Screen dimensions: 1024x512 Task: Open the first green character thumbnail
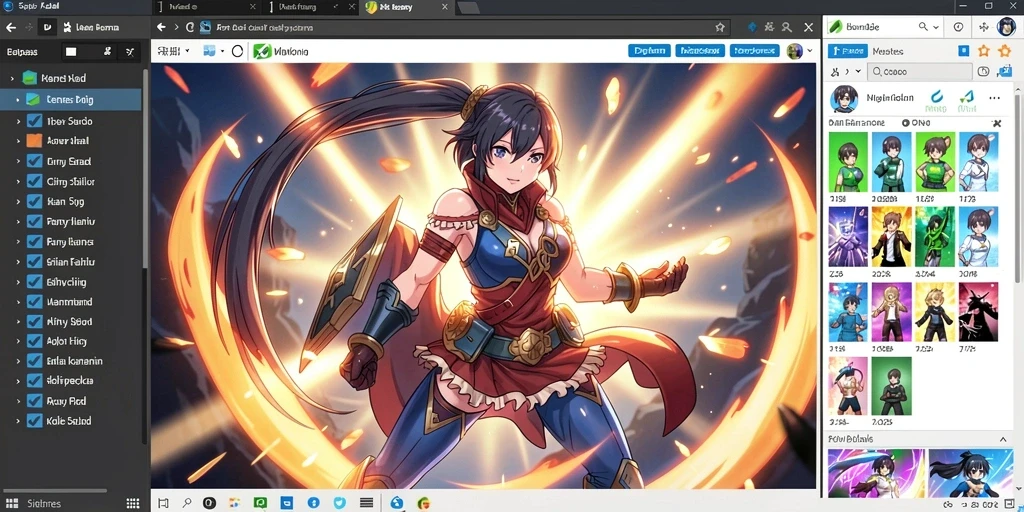coord(848,162)
